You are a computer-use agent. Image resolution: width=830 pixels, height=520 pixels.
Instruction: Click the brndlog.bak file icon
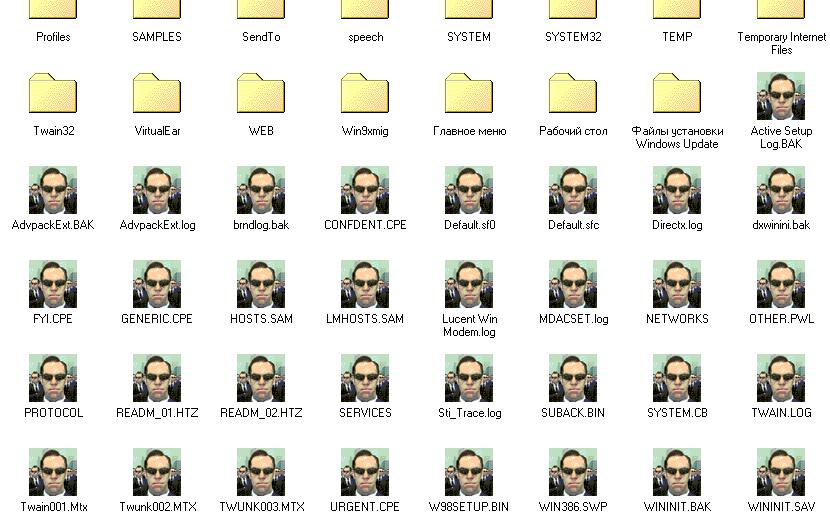tap(261, 190)
